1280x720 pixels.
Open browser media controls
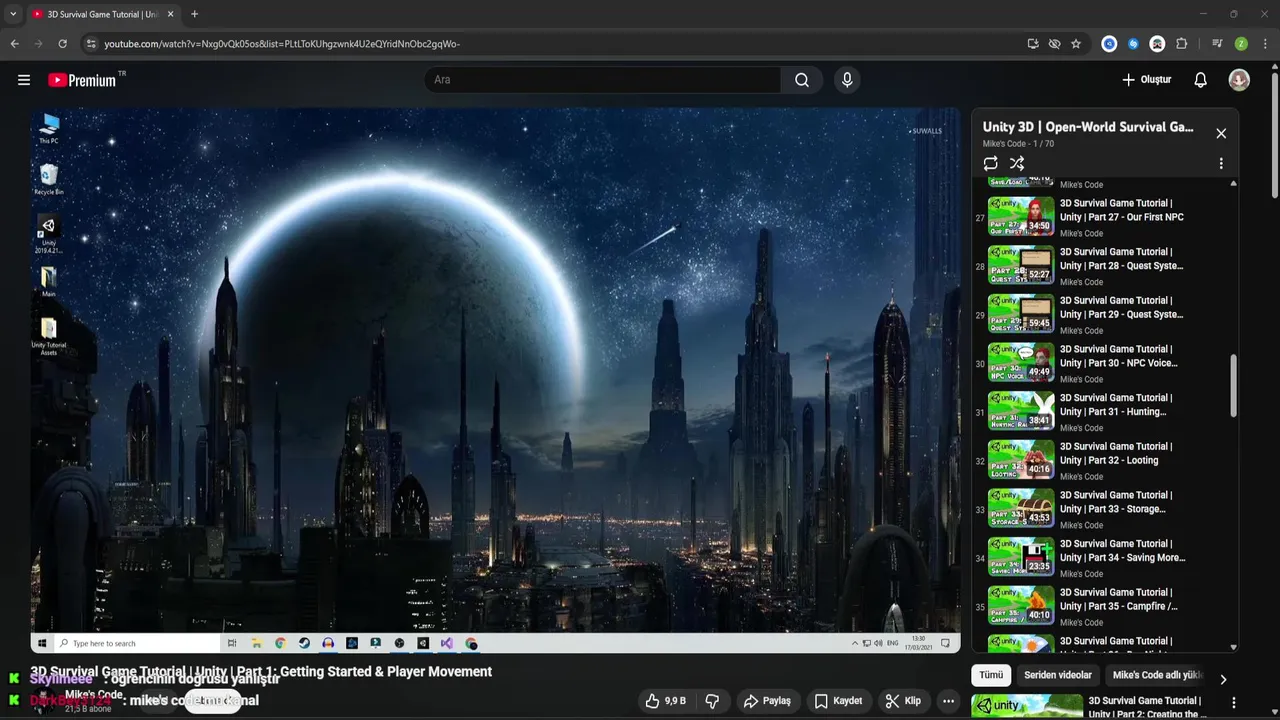pyautogui.click(x=1217, y=44)
